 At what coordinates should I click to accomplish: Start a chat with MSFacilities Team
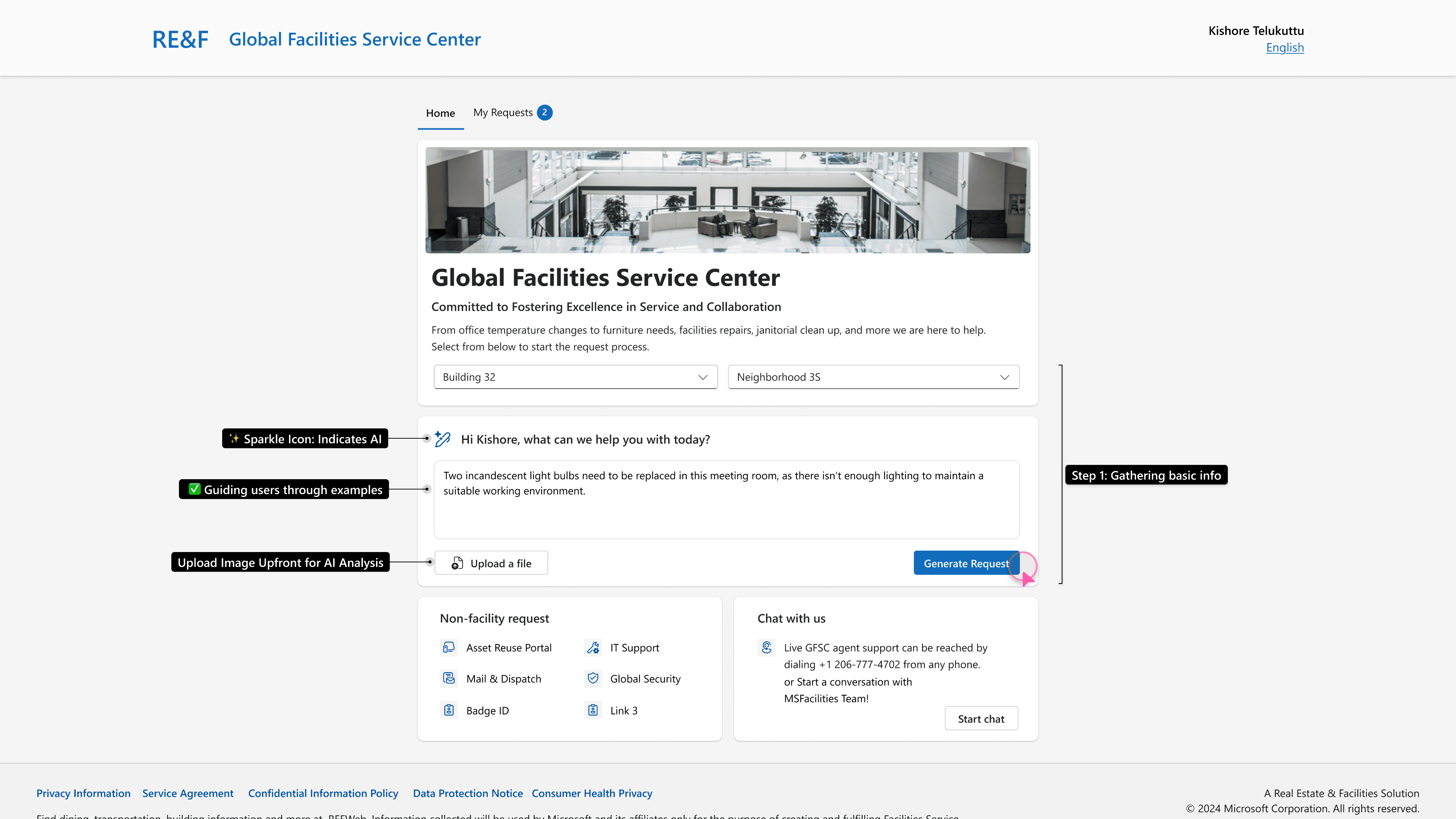pyautogui.click(x=981, y=718)
